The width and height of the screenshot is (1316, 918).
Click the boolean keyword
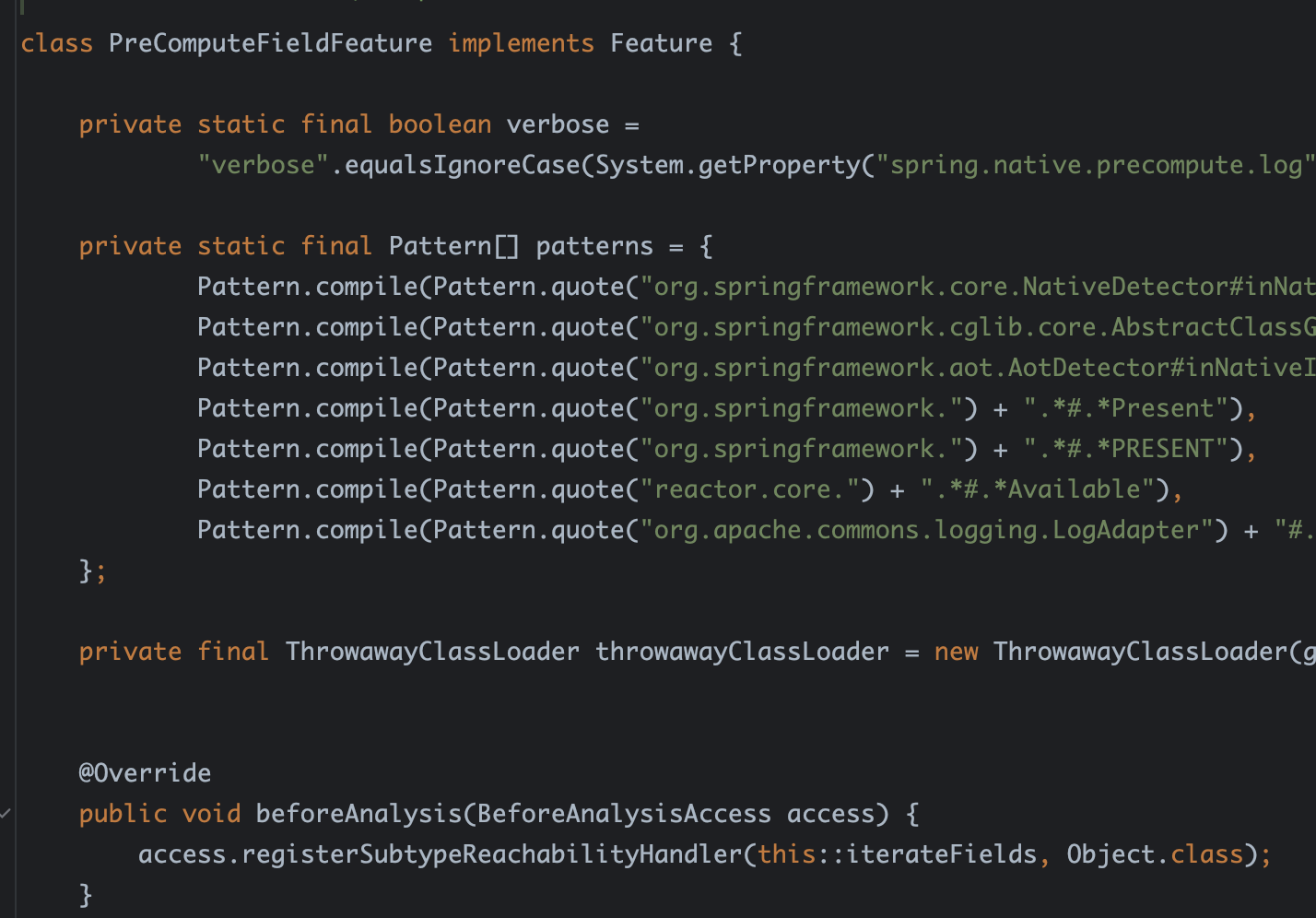pos(440,124)
